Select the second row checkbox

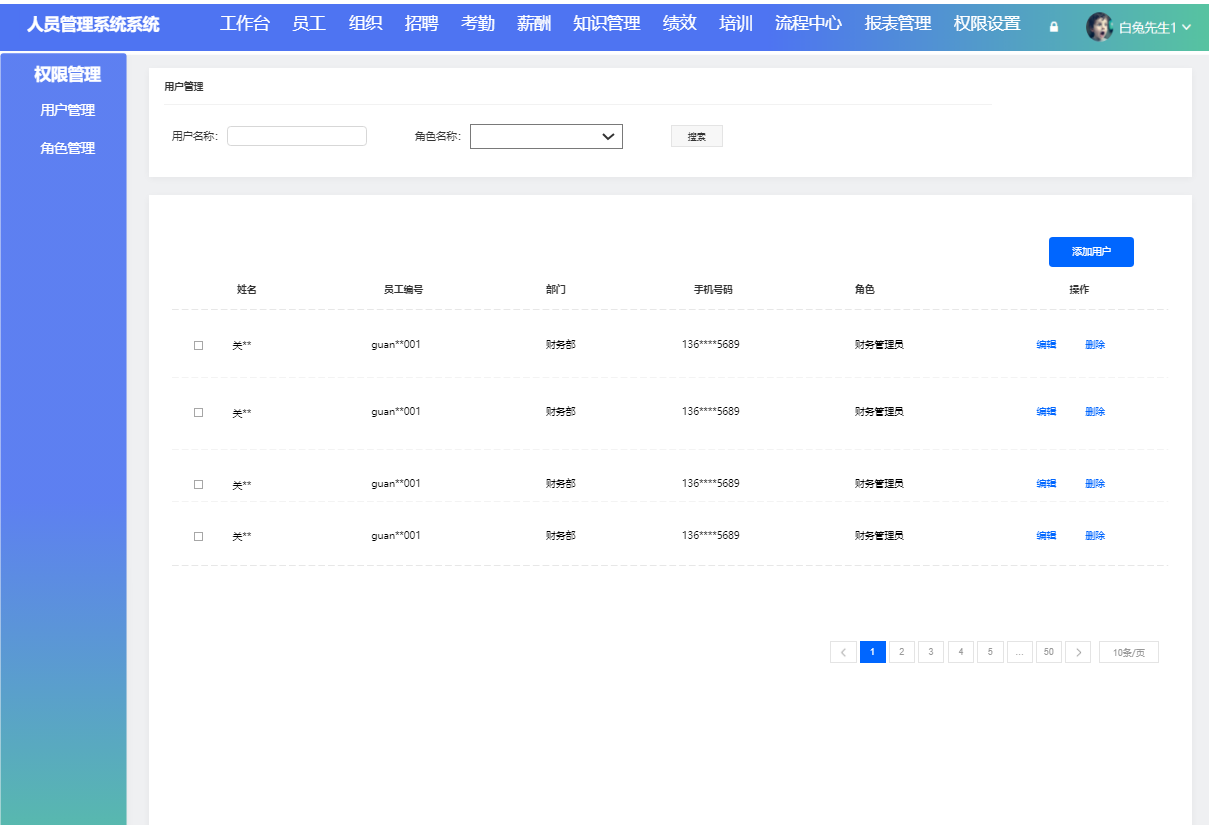pos(198,412)
